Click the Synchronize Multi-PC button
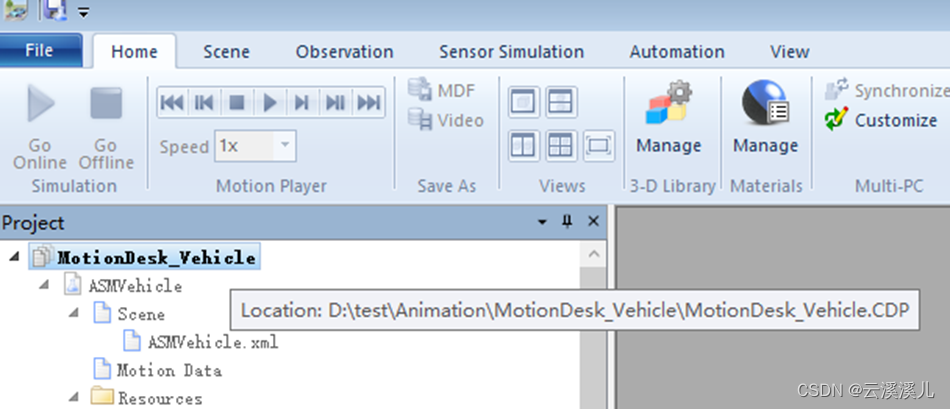Viewport: 950px width, 409px height. pyautogui.click(x=887, y=91)
